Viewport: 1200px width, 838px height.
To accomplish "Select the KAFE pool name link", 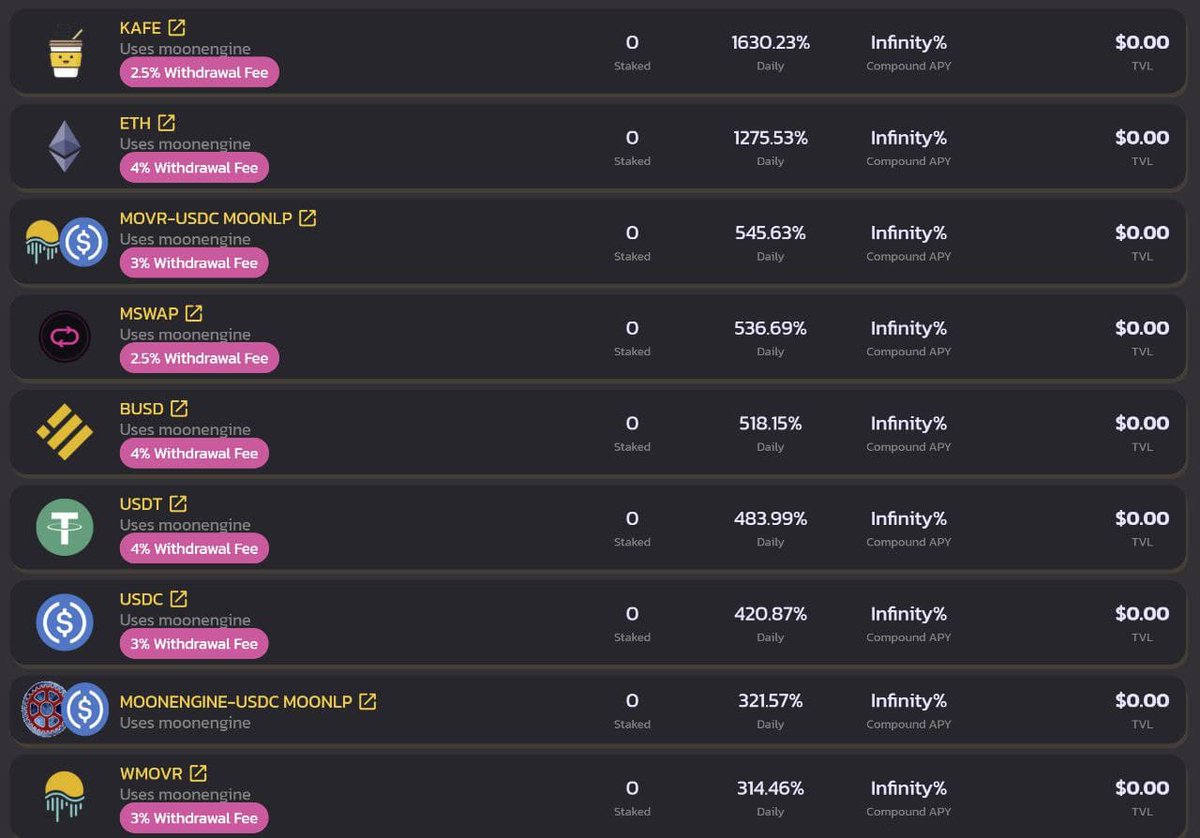I will point(140,28).
